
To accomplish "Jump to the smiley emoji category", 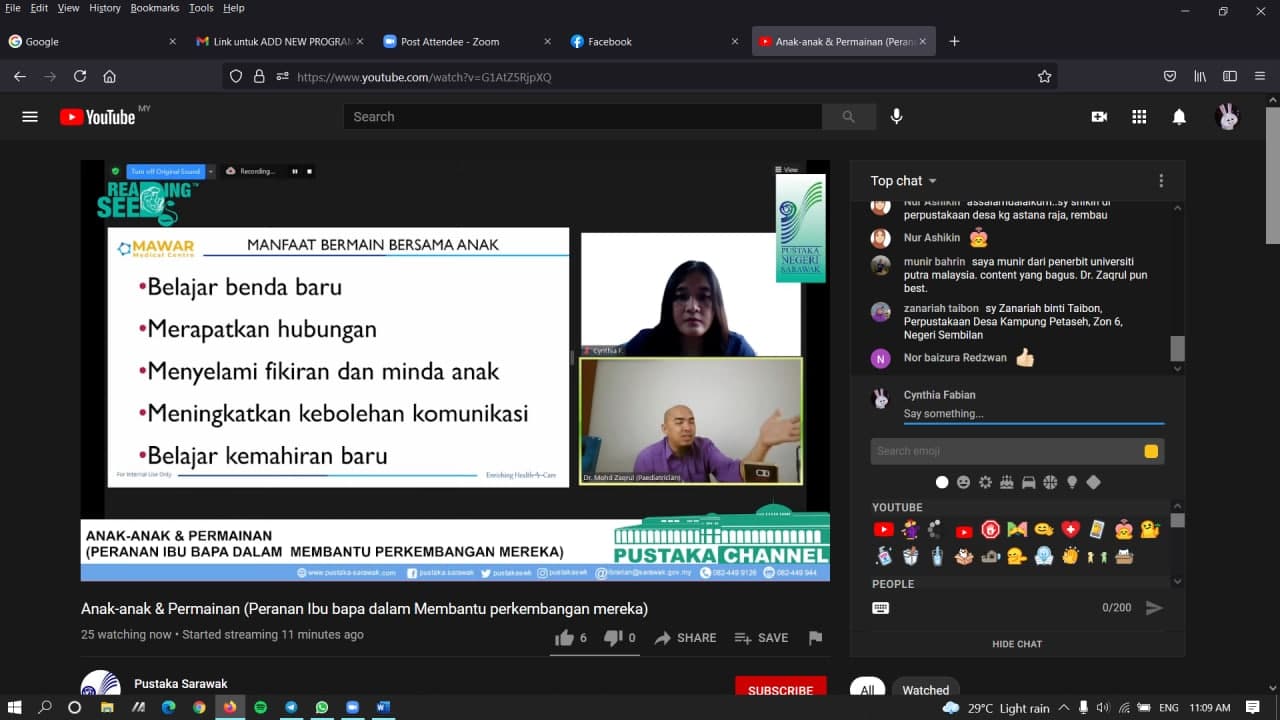I will (963, 482).
